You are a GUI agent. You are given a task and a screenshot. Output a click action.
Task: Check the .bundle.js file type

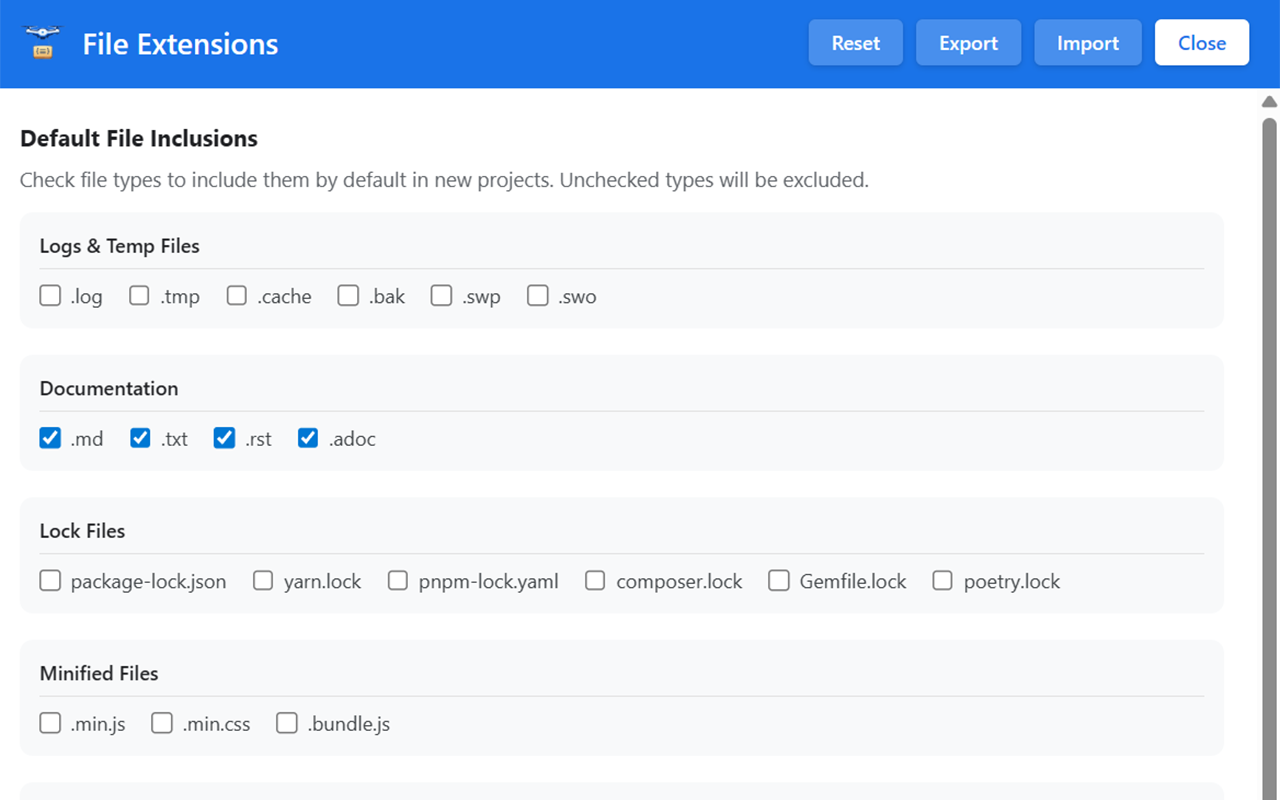click(x=287, y=722)
